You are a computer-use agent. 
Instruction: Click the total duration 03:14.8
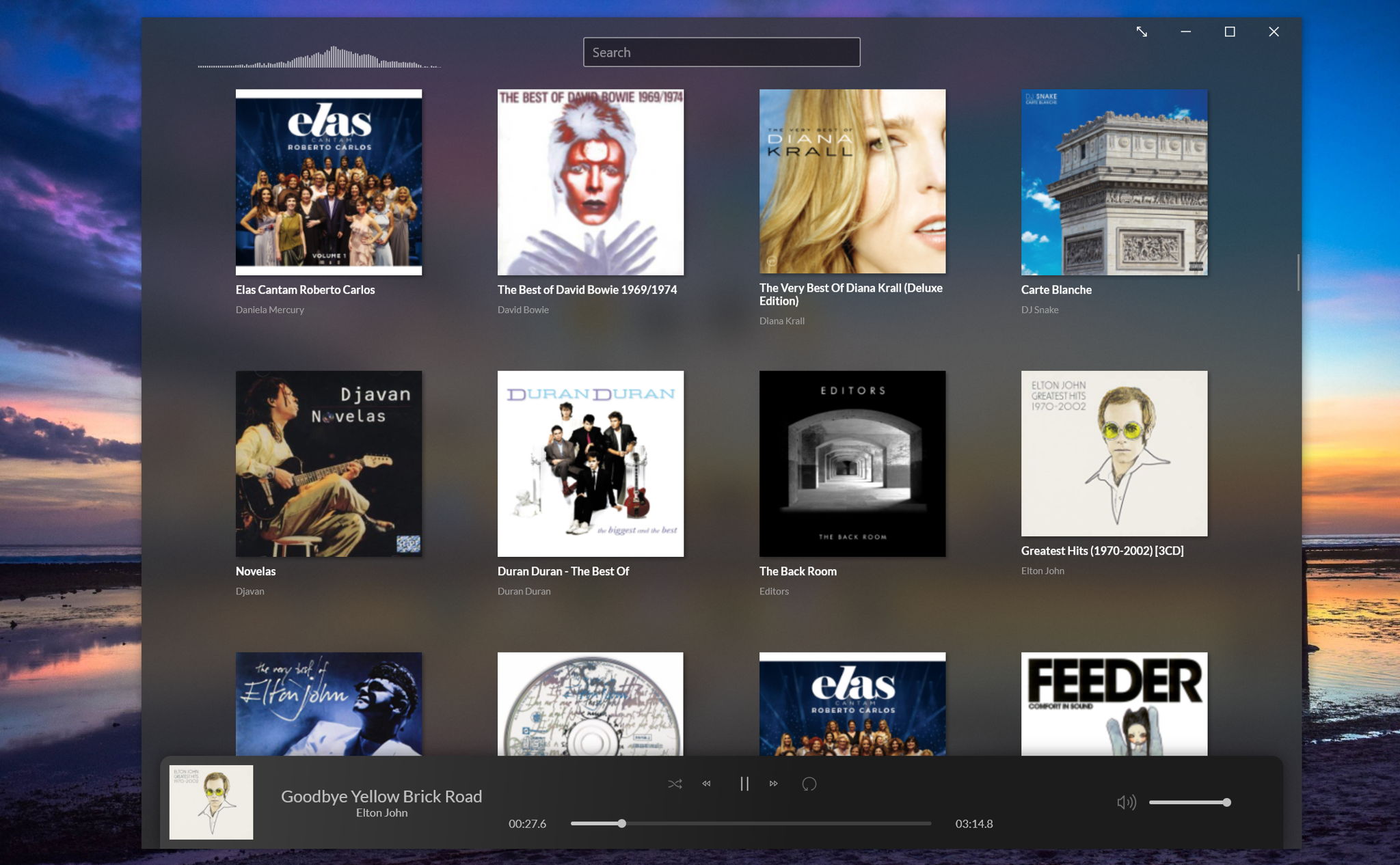click(x=974, y=823)
